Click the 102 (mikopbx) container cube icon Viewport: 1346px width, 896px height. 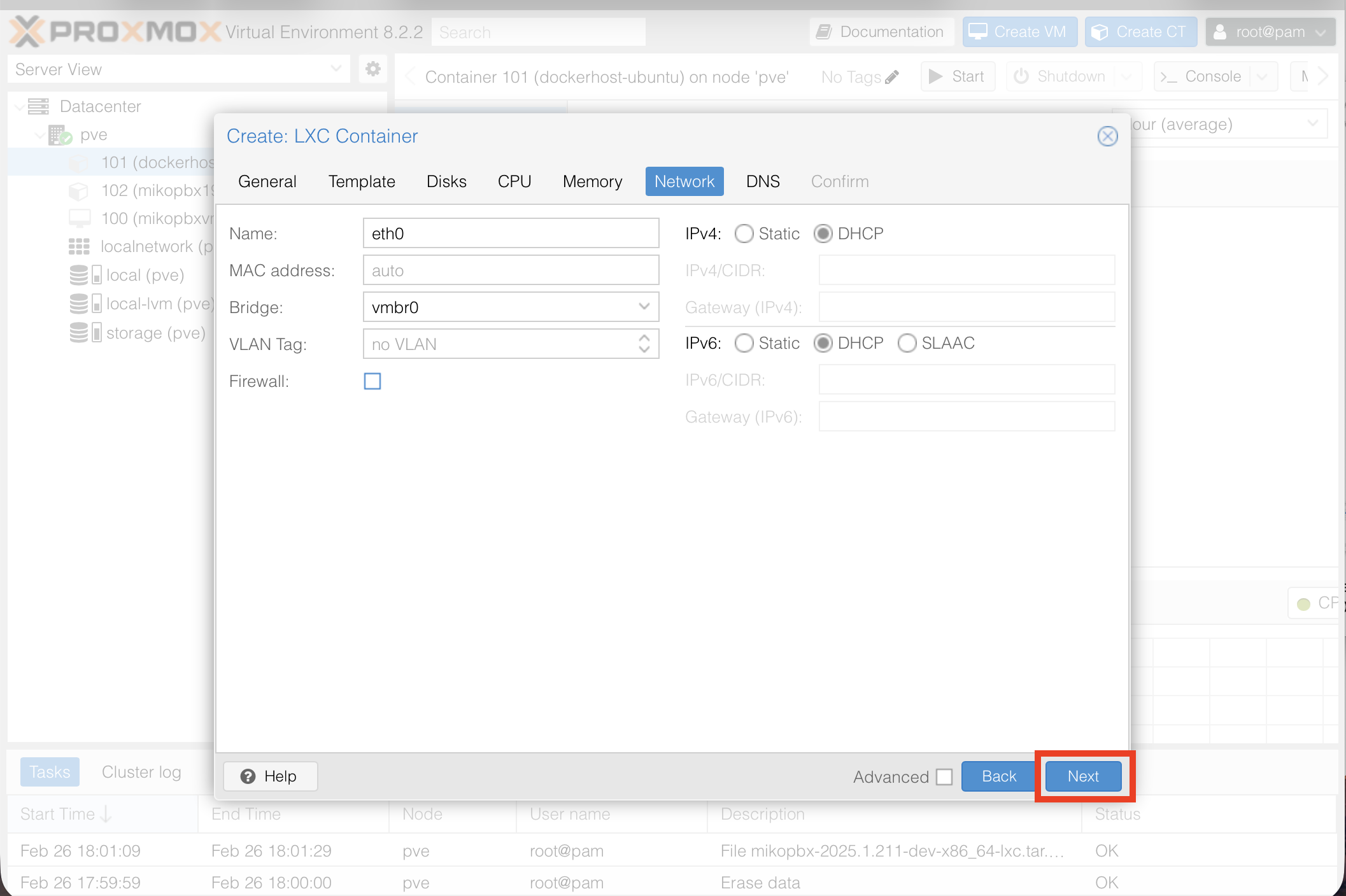(78, 190)
